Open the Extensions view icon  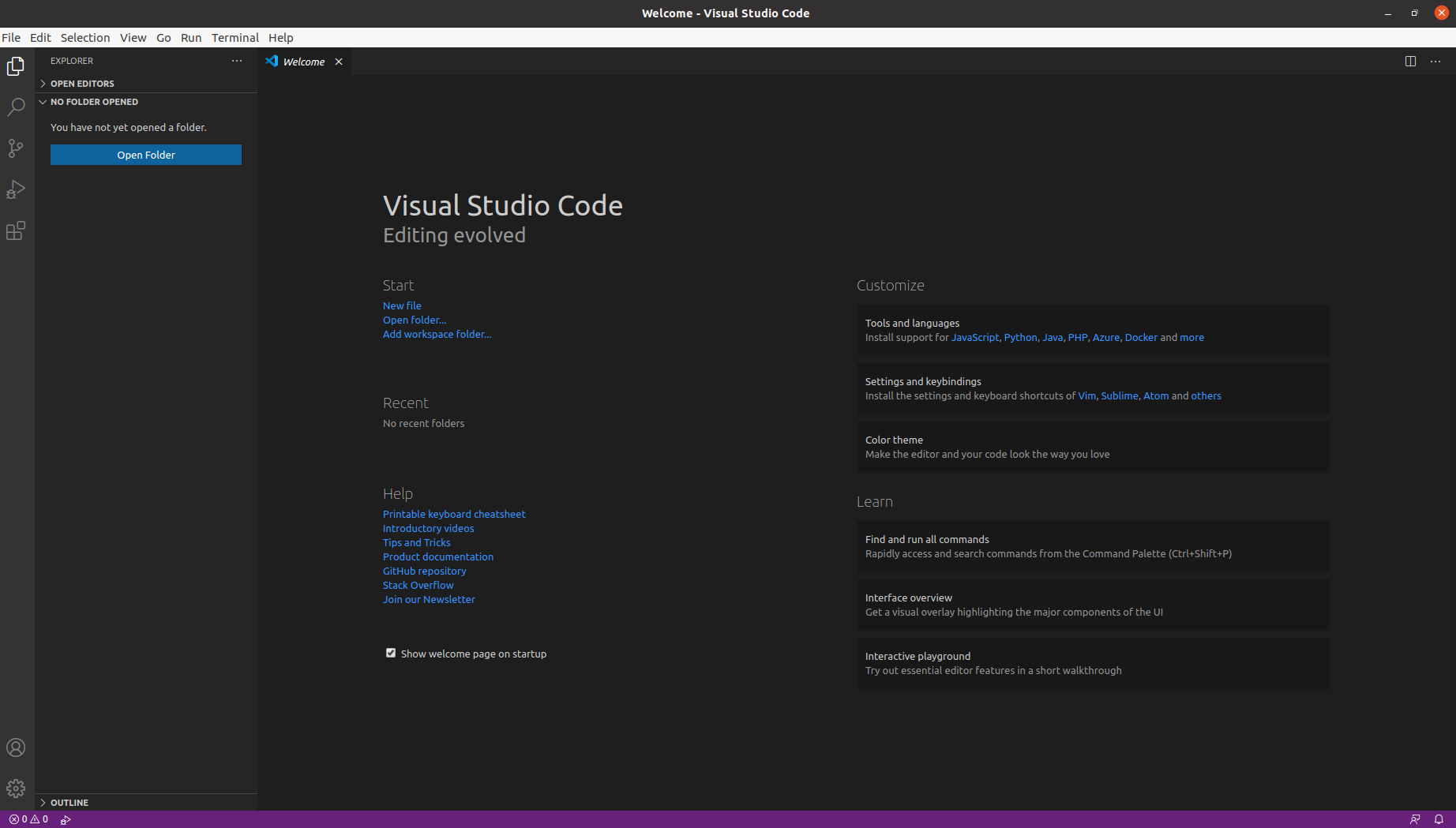[x=16, y=230]
